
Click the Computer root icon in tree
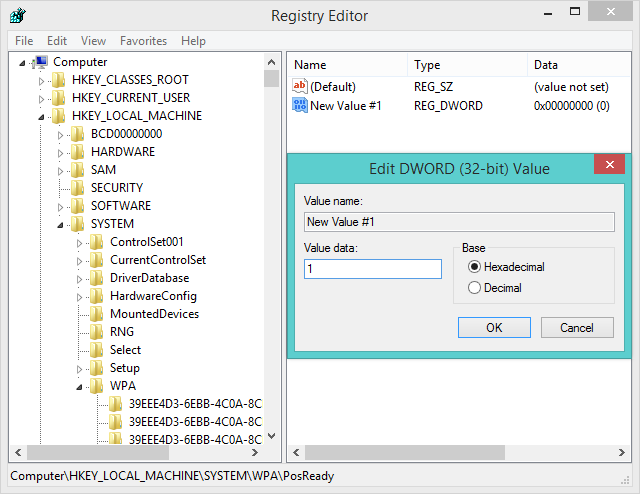(x=42, y=62)
